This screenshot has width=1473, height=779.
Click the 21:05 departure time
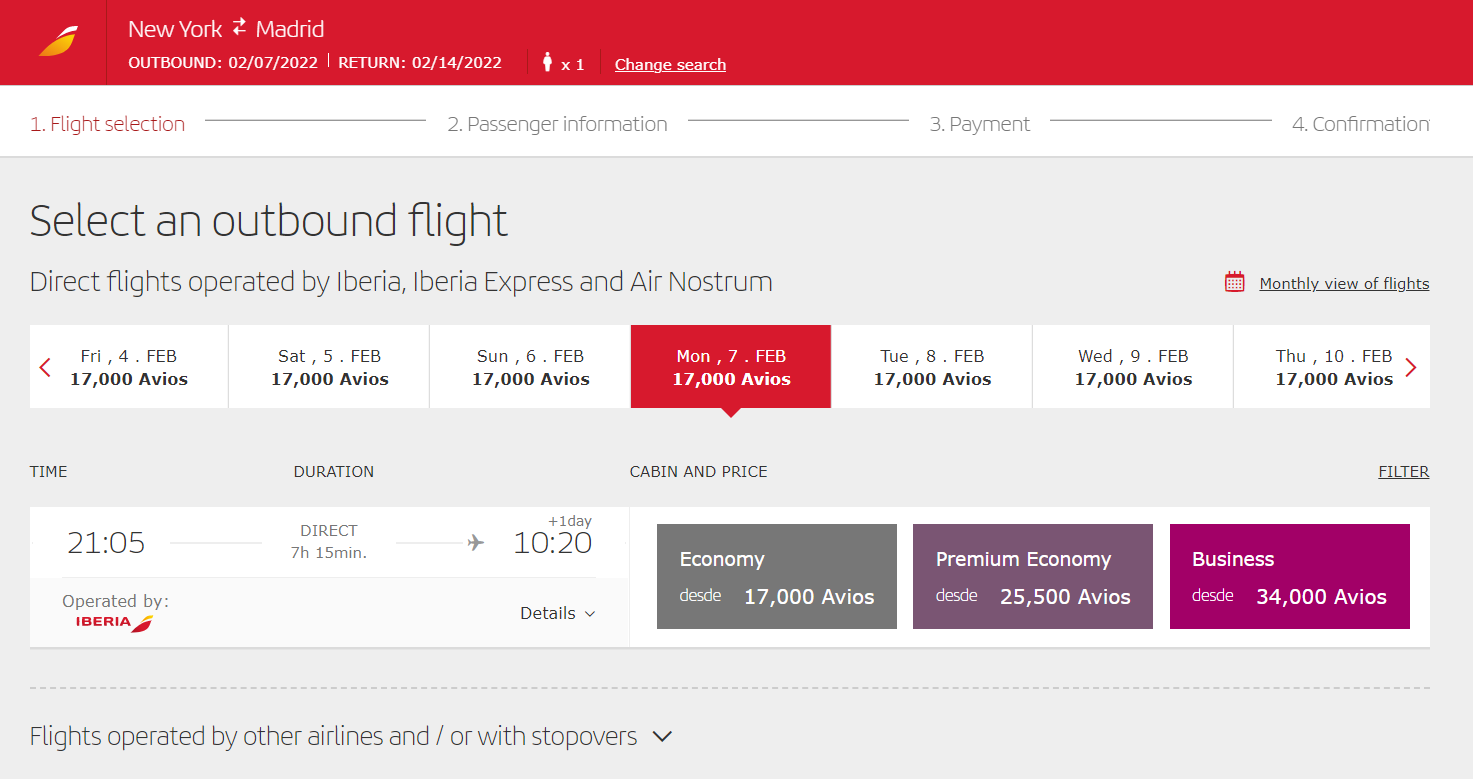tap(106, 543)
